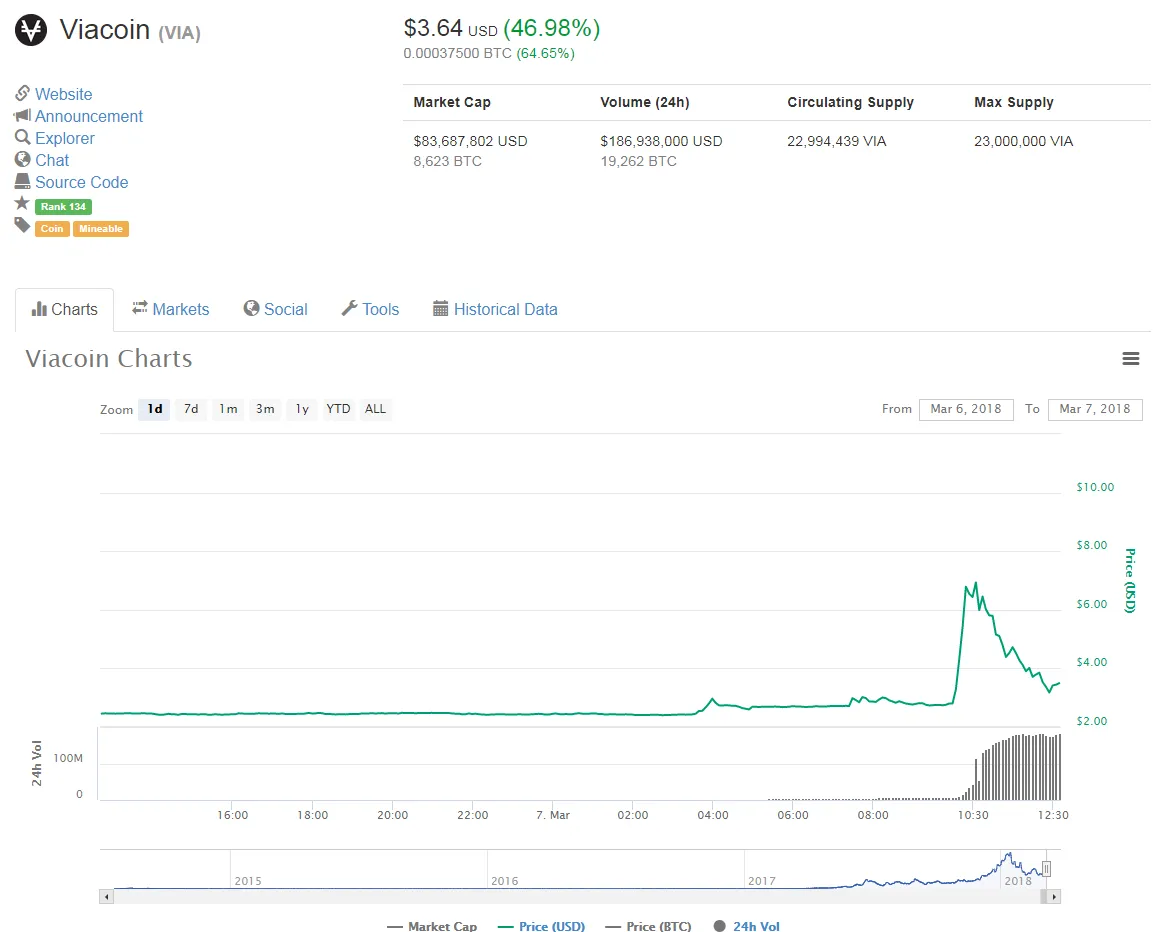This screenshot has height=932, width=1158.
Task: Click navigator scrollbar right arrow
Action: (1054, 897)
